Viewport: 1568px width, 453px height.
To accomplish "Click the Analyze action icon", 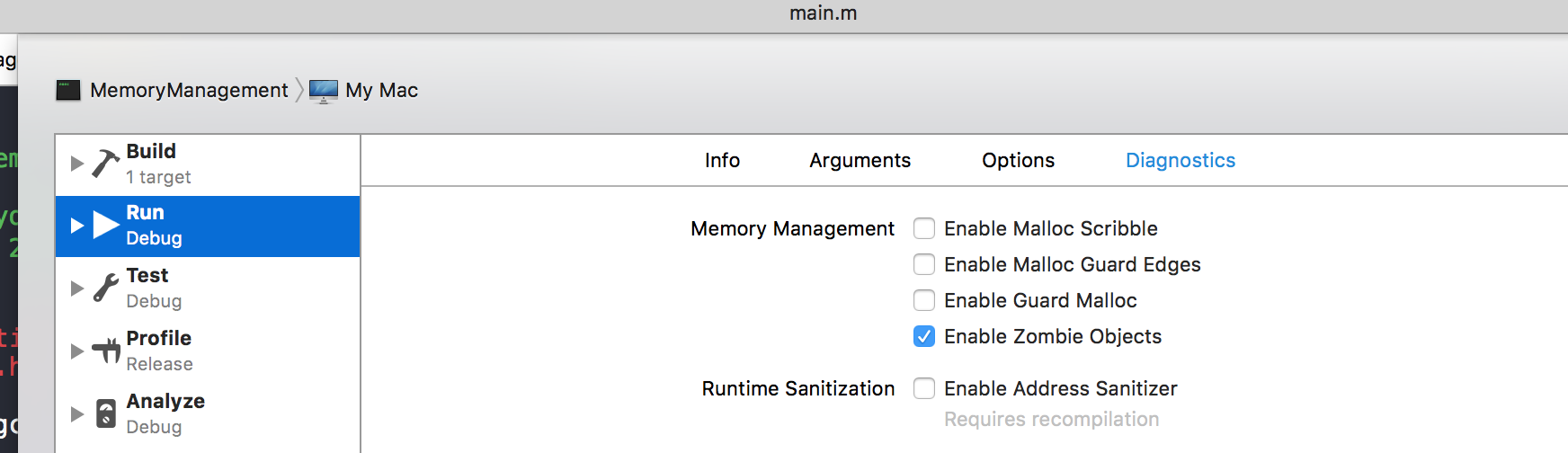I will [106, 413].
